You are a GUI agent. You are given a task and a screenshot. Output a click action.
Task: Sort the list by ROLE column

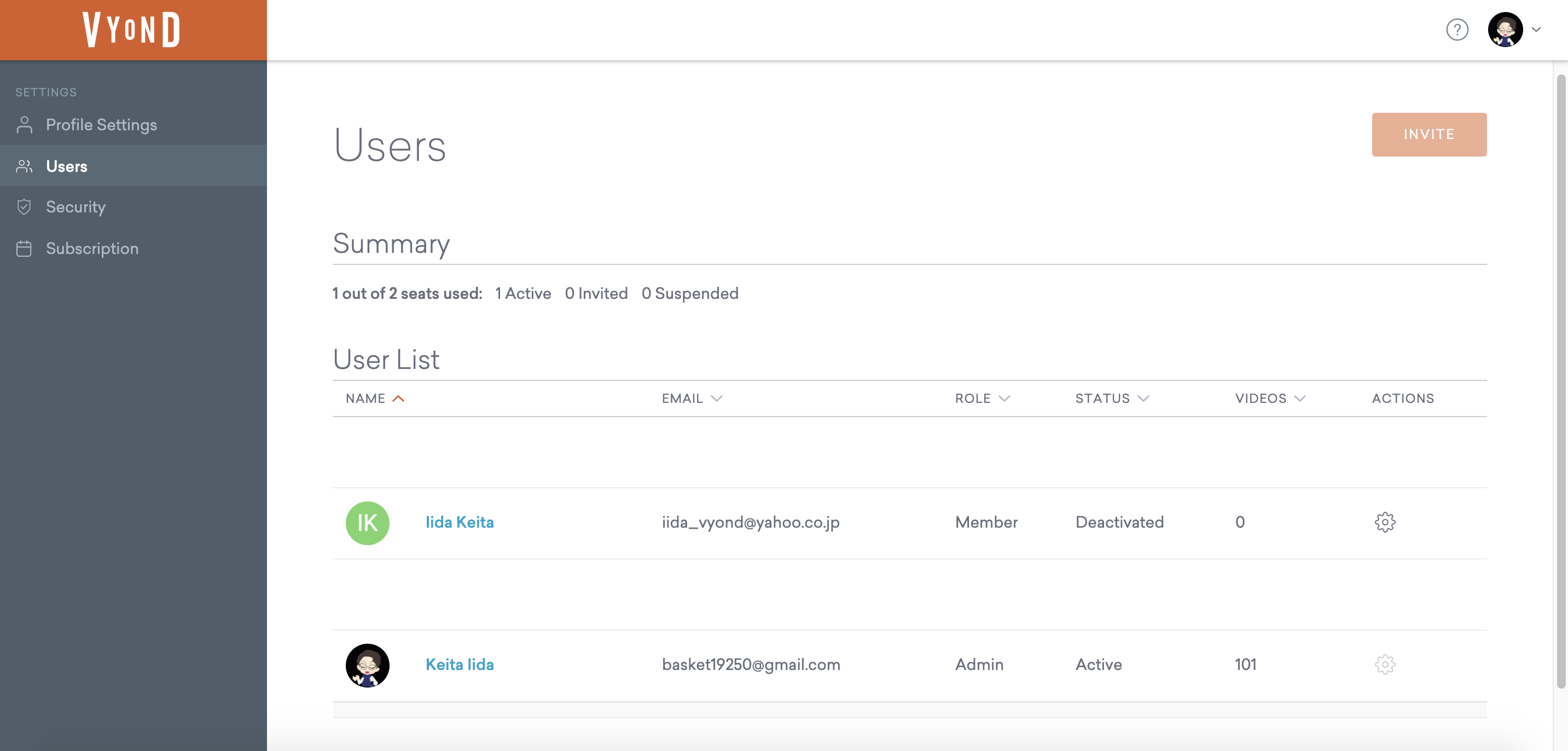[x=983, y=398]
